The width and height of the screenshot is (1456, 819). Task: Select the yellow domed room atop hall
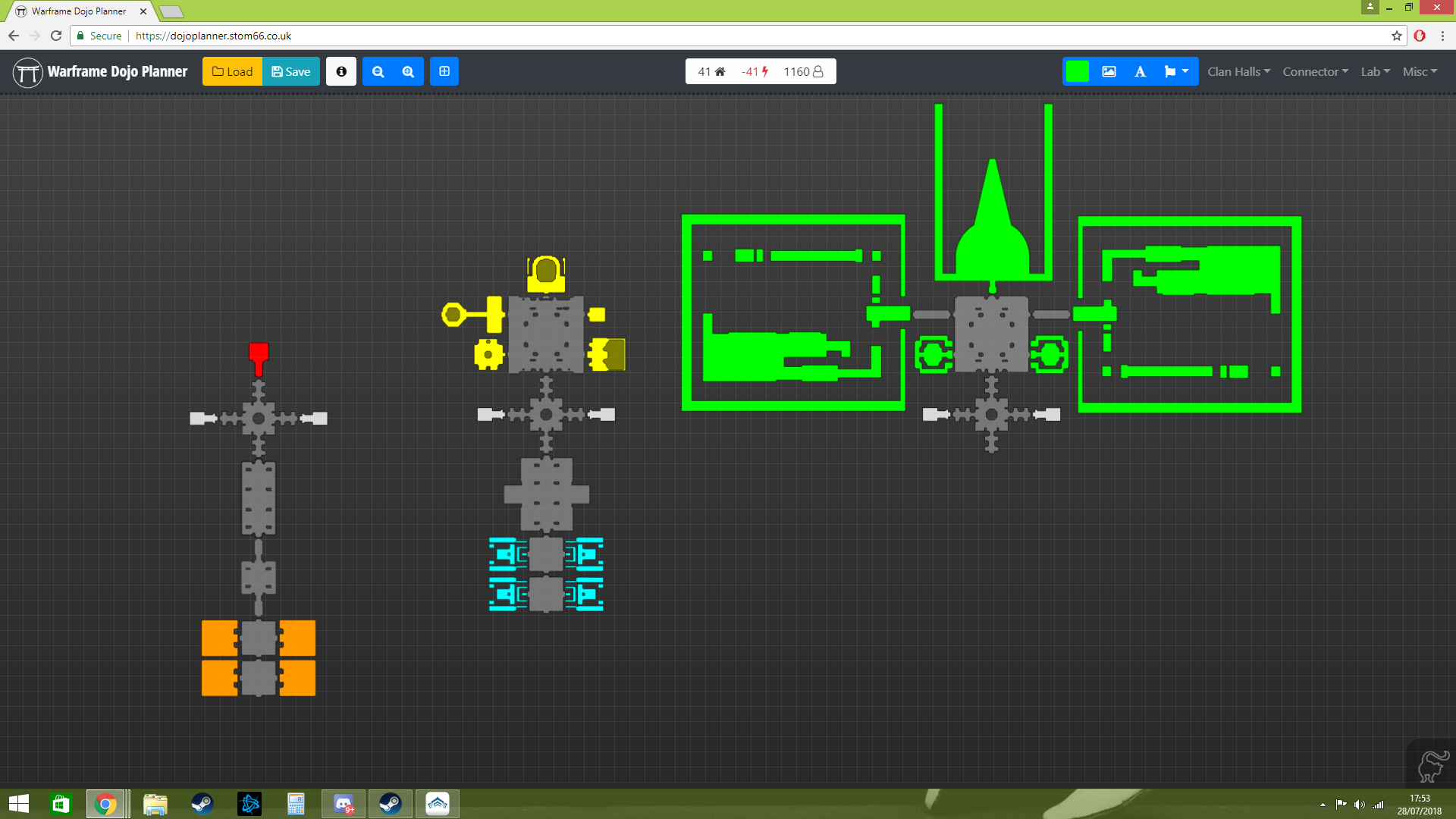tap(546, 274)
